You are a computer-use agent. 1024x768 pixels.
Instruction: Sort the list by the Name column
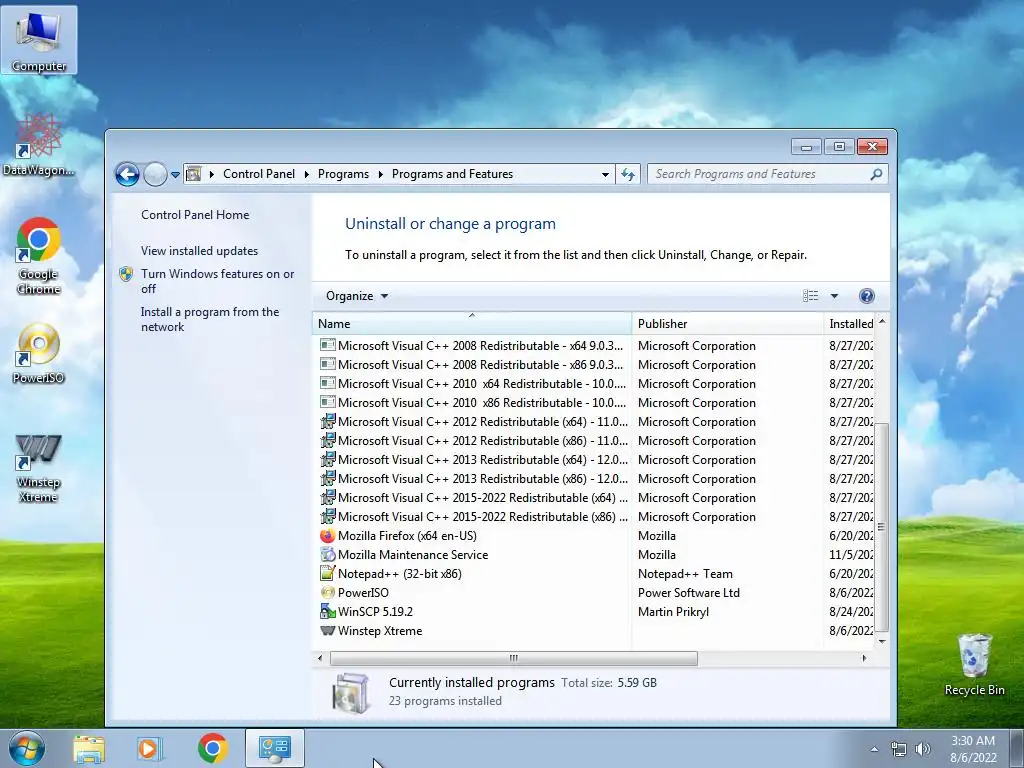pos(472,323)
